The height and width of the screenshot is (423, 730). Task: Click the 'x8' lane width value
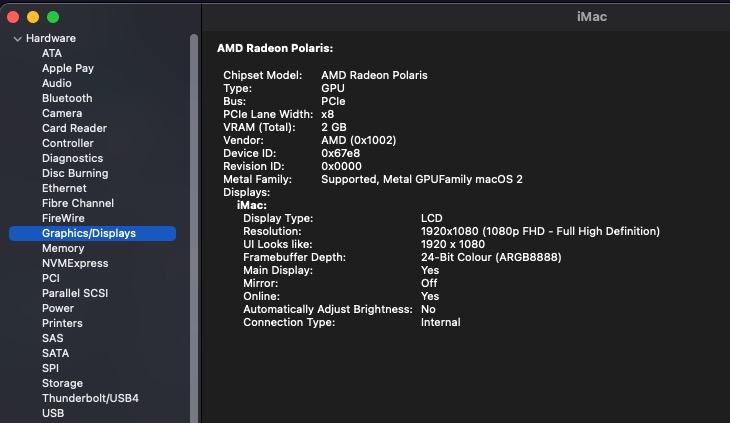(327, 114)
